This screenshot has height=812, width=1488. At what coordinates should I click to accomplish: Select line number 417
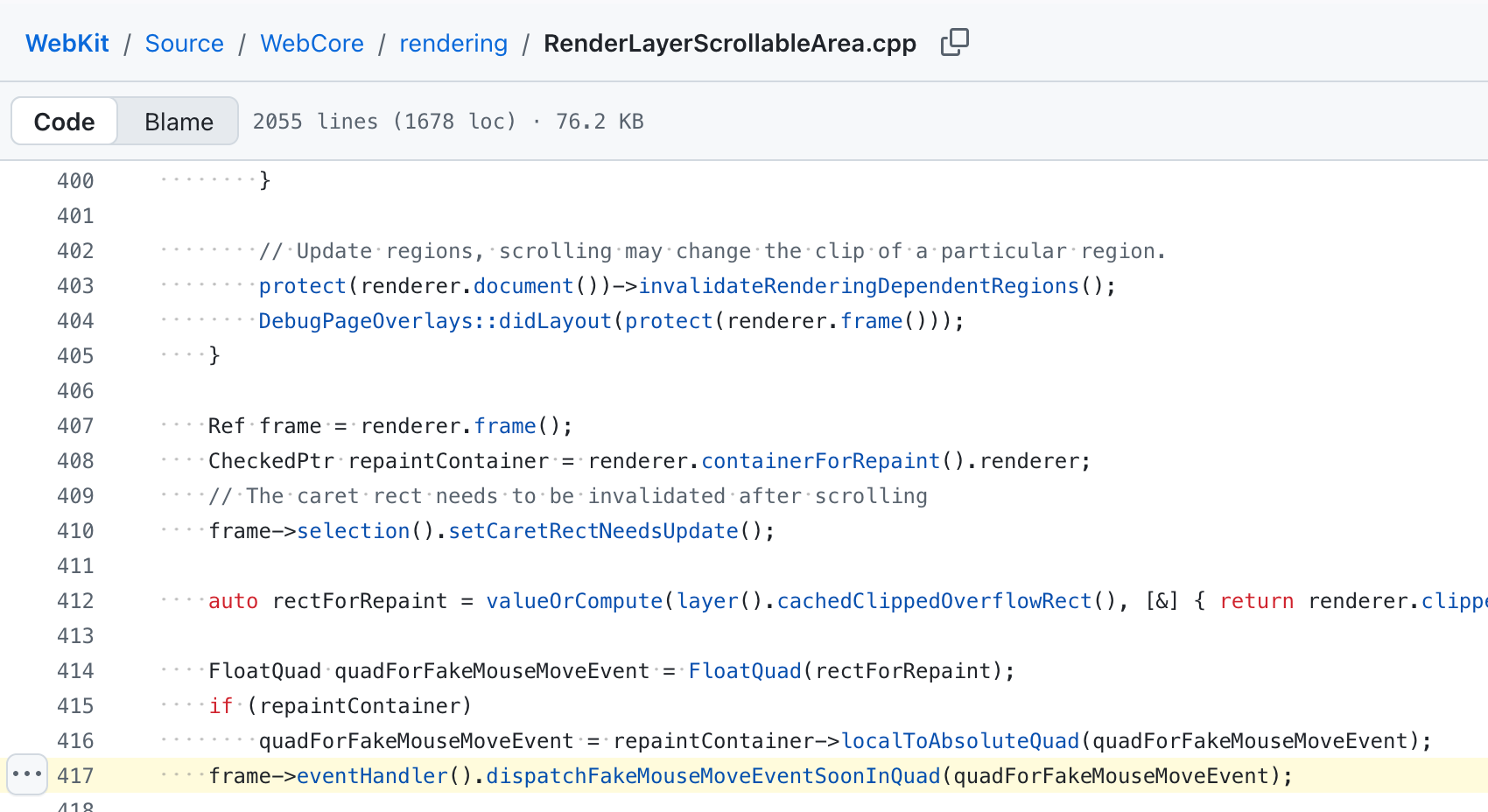[75, 775]
